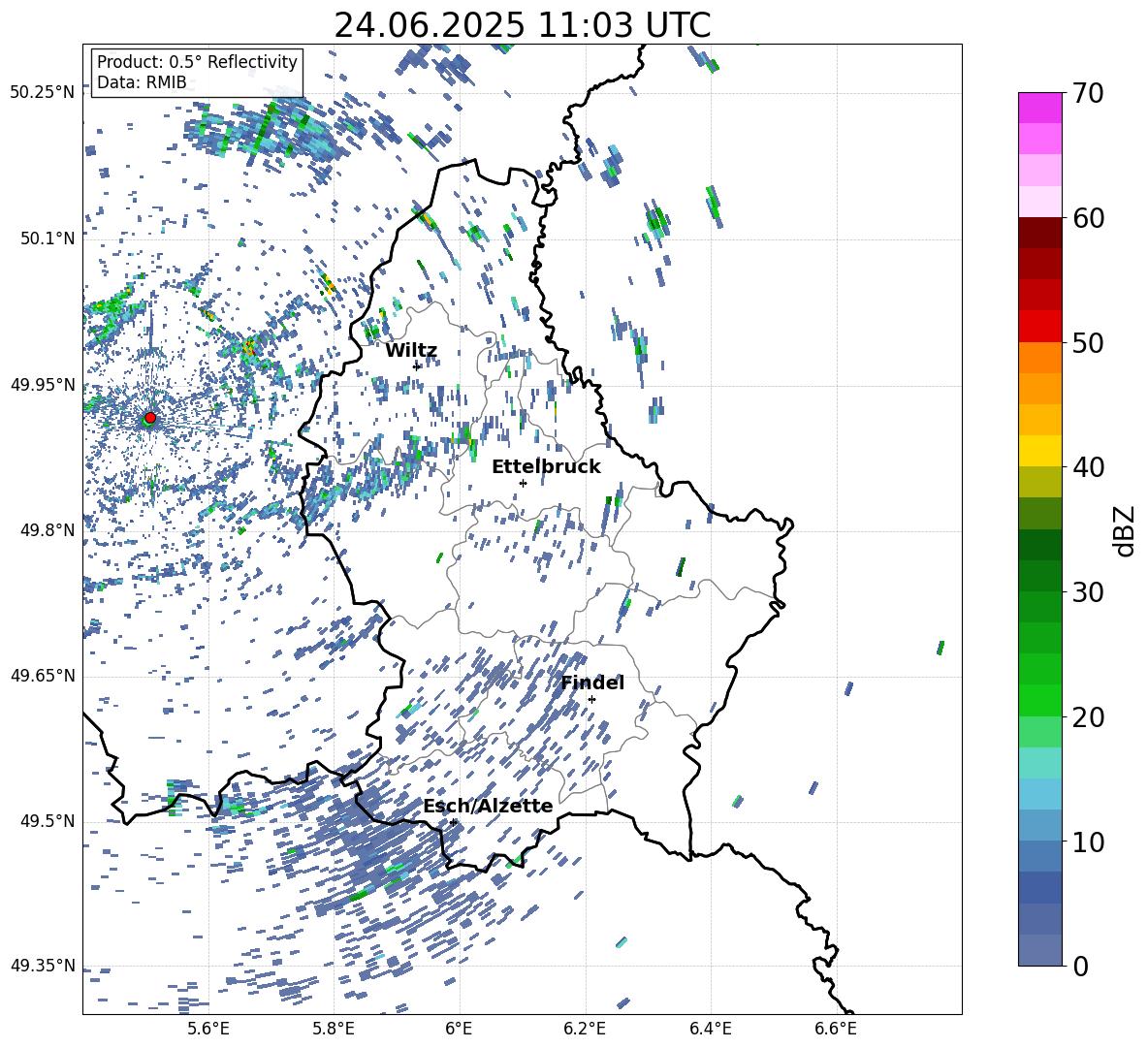The width and height of the screenshot is (1148, 1048).
Task: Click the bright red 50 dBZ swatch
Action: coord(1039,327)
